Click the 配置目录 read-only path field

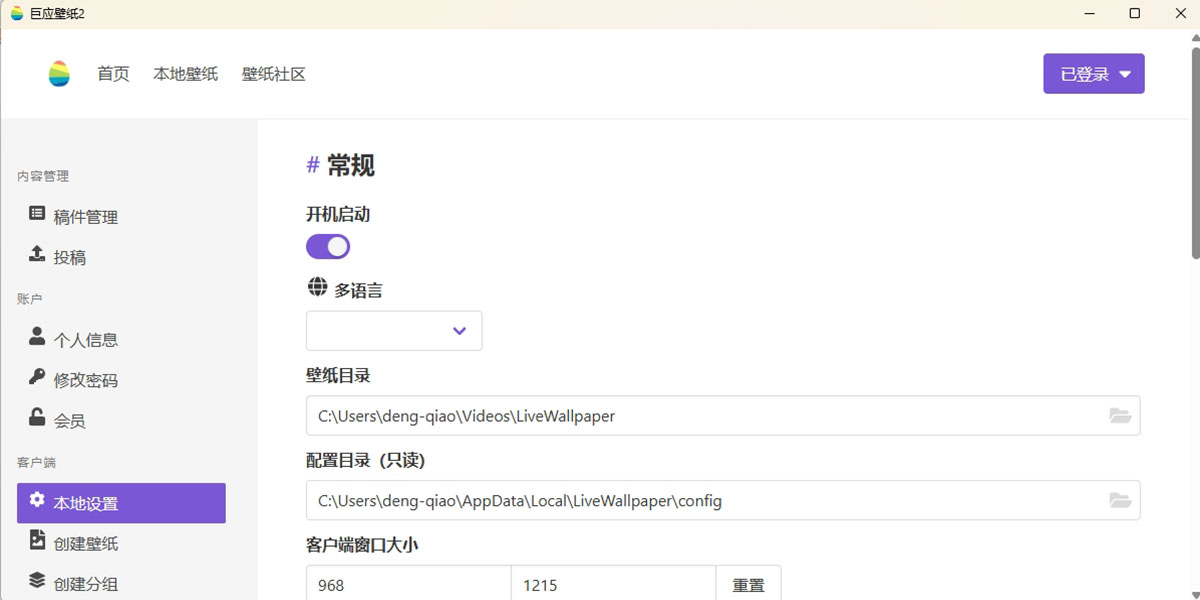(x=723, y=501)
